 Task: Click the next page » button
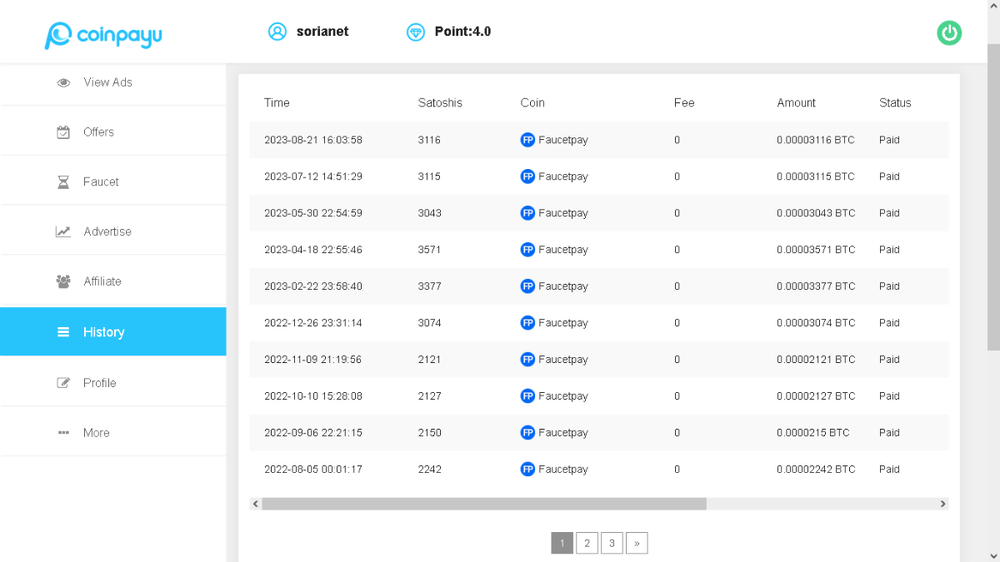[x=637, y=543]
